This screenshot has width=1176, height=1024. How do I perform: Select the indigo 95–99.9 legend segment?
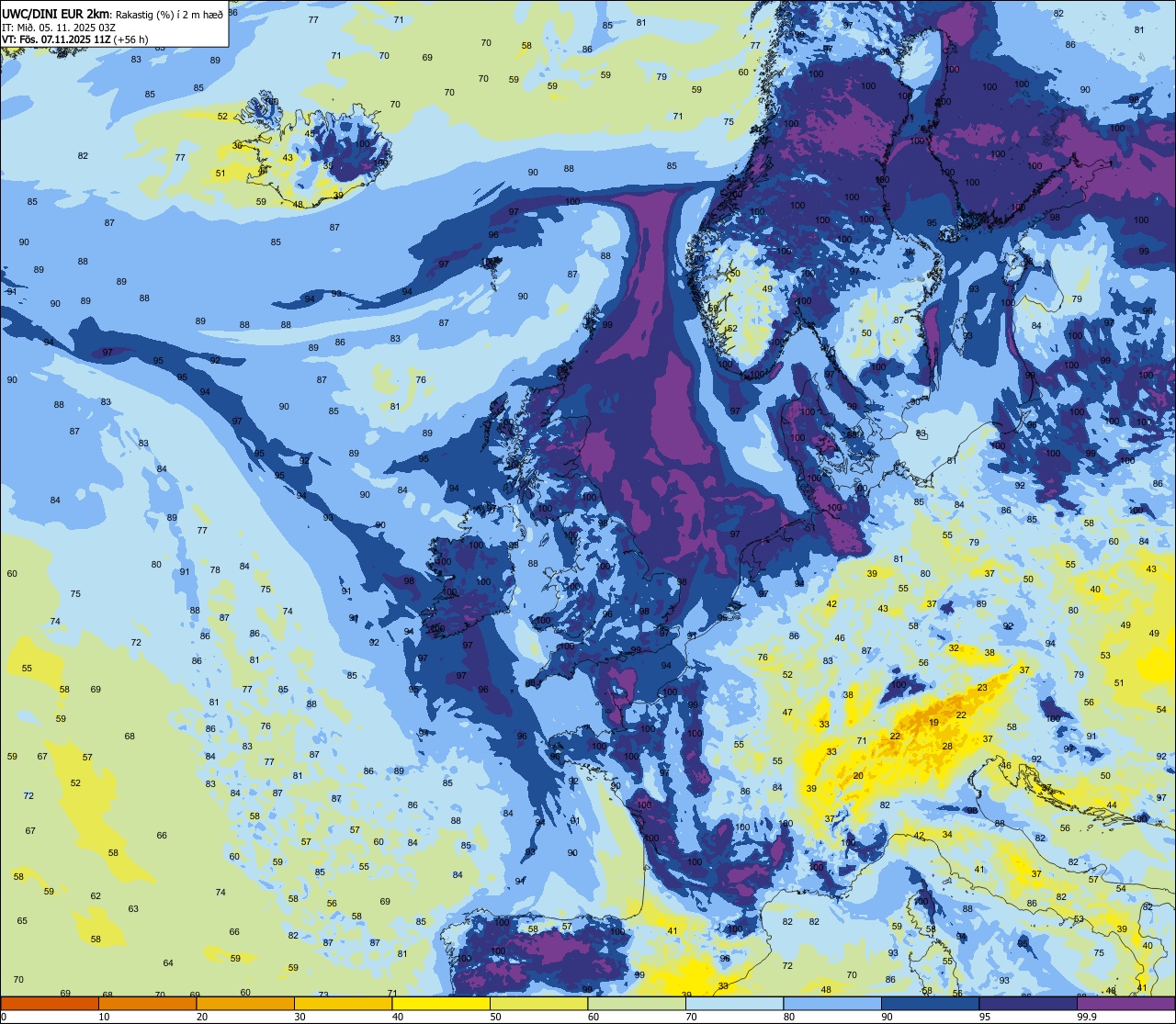click(1028, 1004)
